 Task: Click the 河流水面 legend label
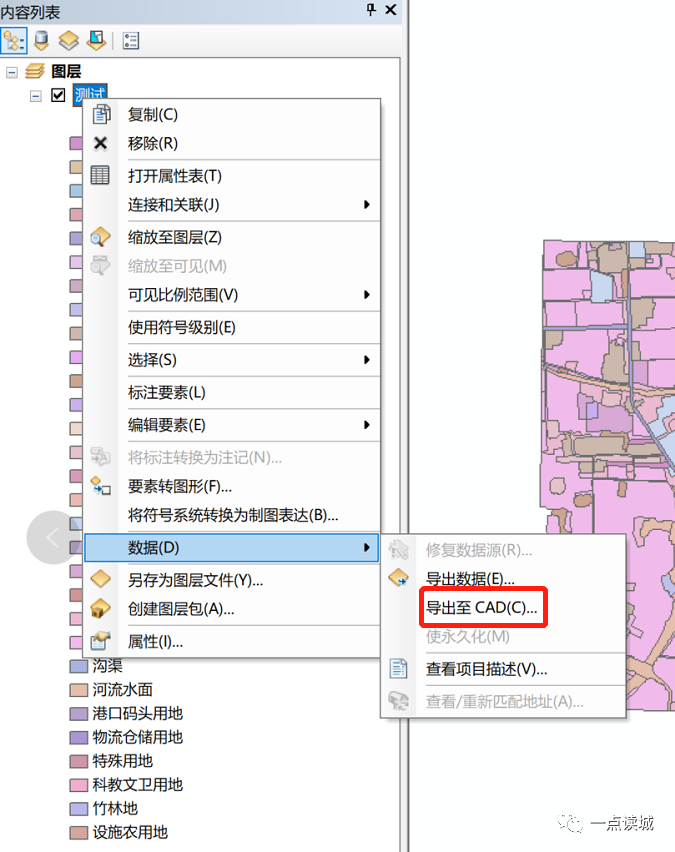[x=122, y=690]
